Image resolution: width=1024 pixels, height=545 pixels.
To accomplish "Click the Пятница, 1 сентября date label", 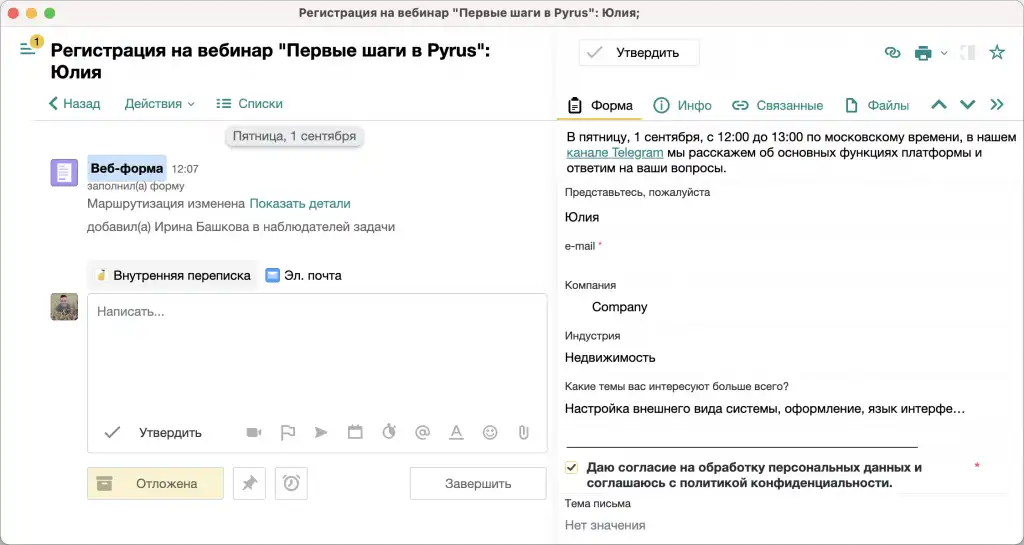I will click(295, 136).
